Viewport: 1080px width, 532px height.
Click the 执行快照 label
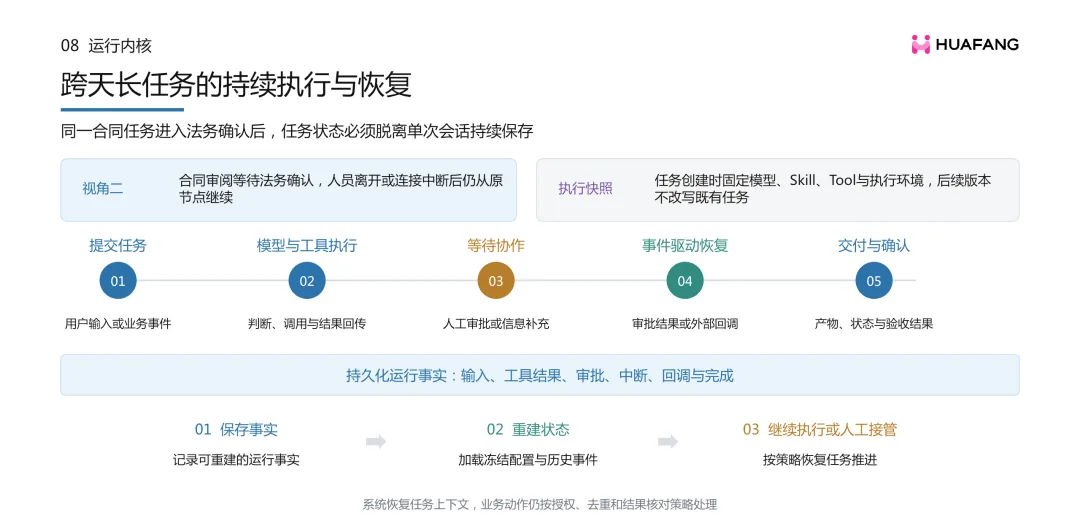click(585, 189)
